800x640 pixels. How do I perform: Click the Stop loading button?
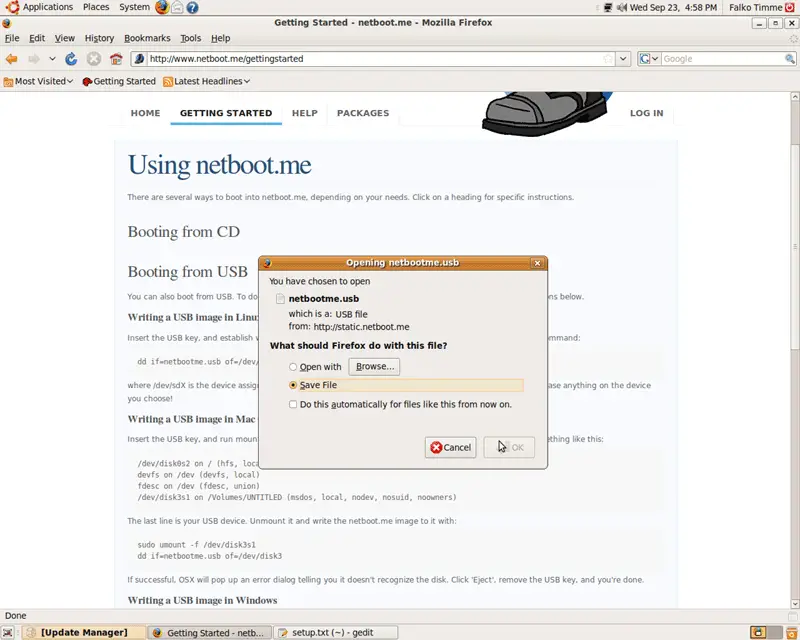pyautogui.click(x=93, y=59)
